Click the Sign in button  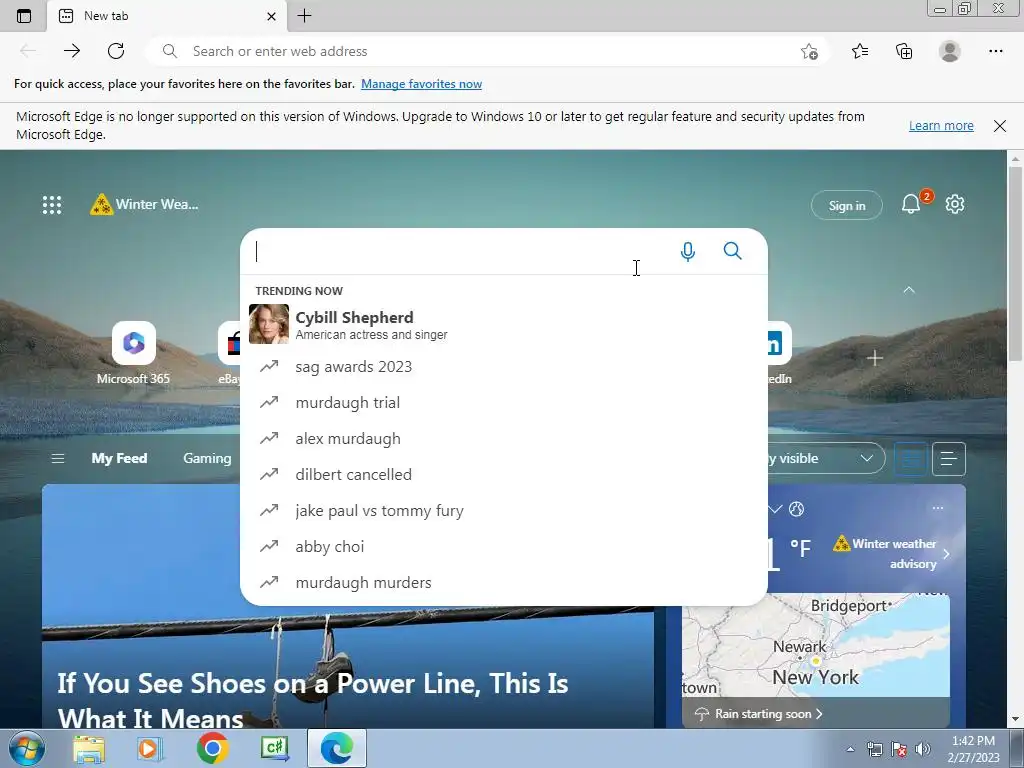click(846, 206)
